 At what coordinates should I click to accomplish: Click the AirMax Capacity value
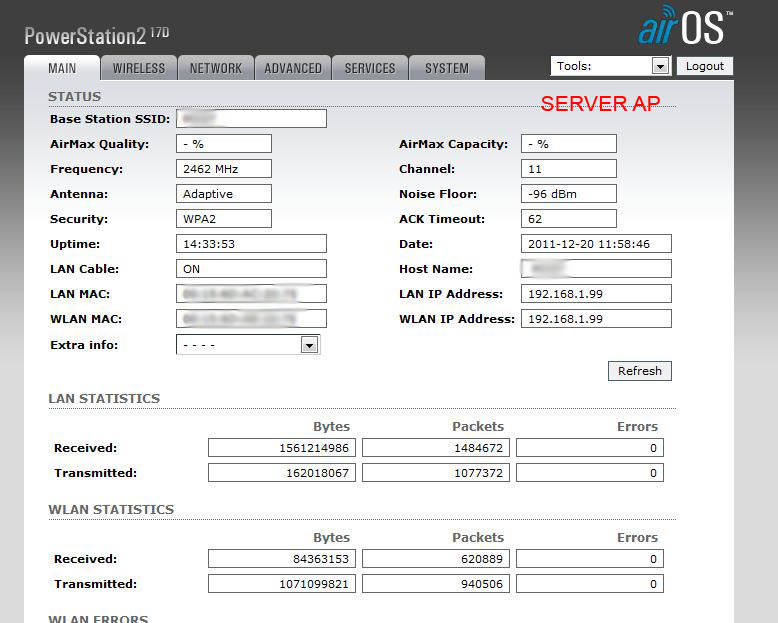[x=569, y=144]
